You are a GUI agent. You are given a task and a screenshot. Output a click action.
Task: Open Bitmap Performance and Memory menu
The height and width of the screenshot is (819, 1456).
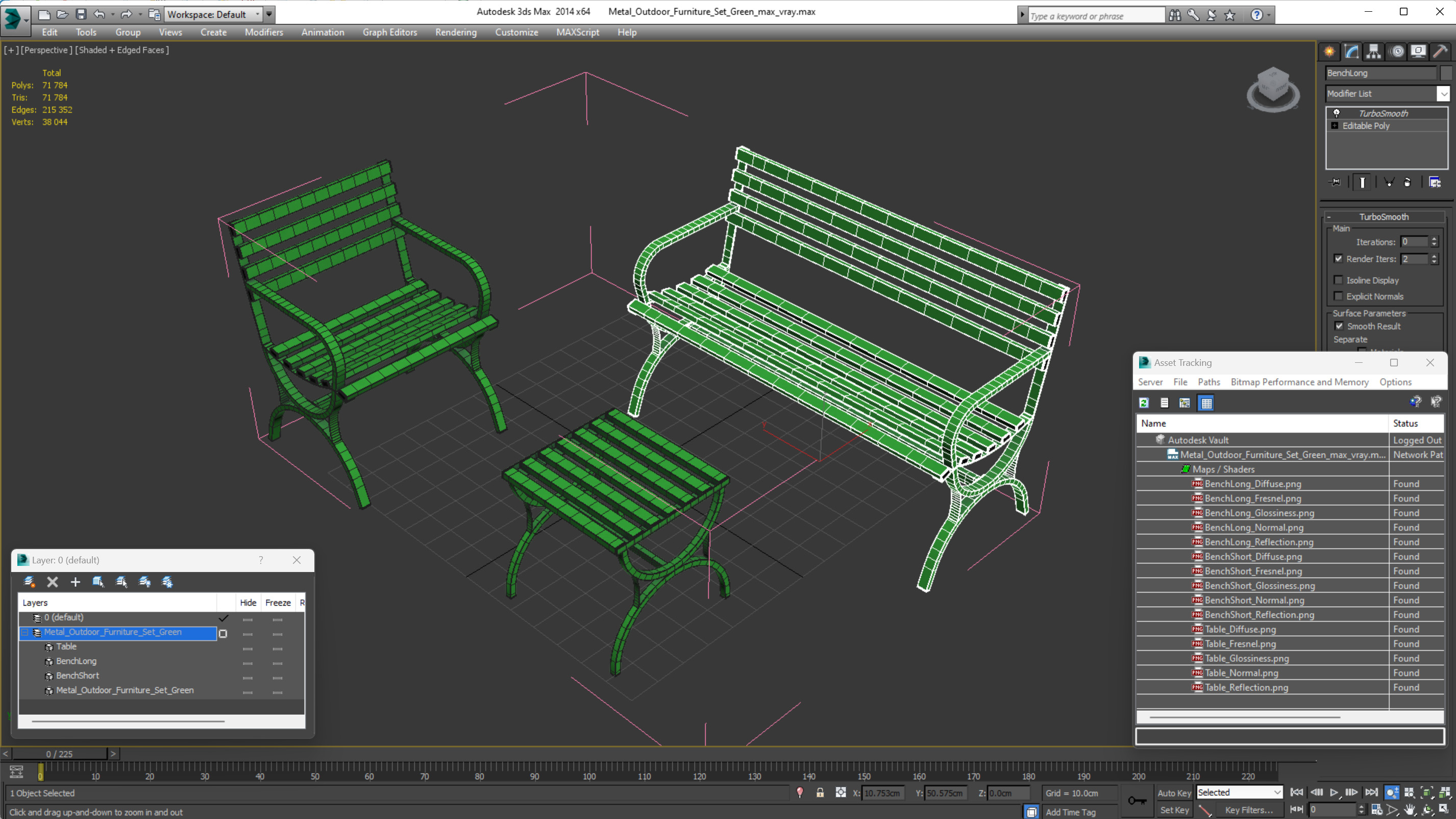tap(1299, 382)
